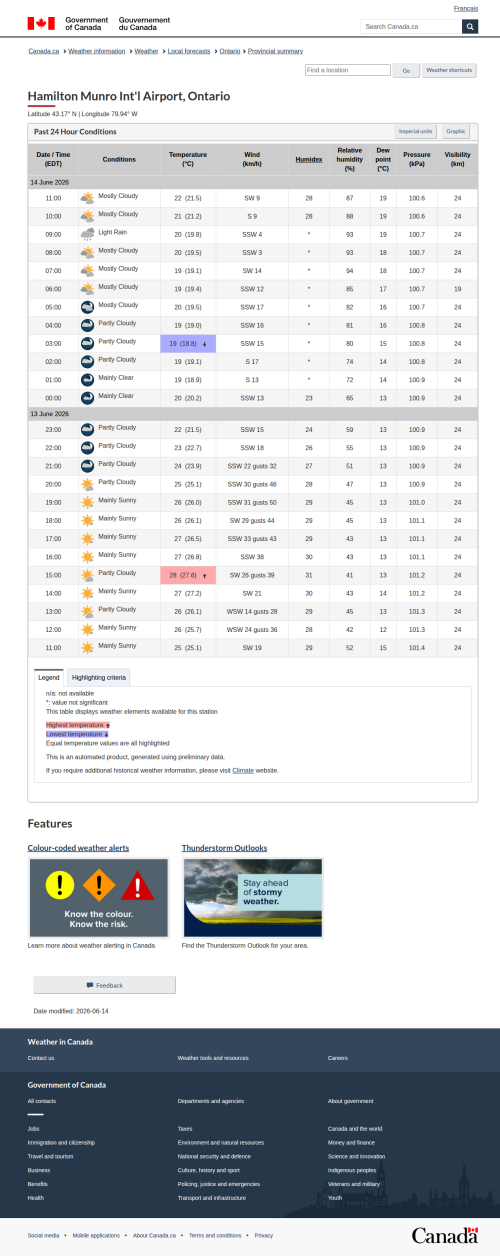Image resolution: width=500 pixels, height=1256 pixels.
Task: Click the Mostly Cloudy icon at 08:00
Action: [x=88, y=252]
